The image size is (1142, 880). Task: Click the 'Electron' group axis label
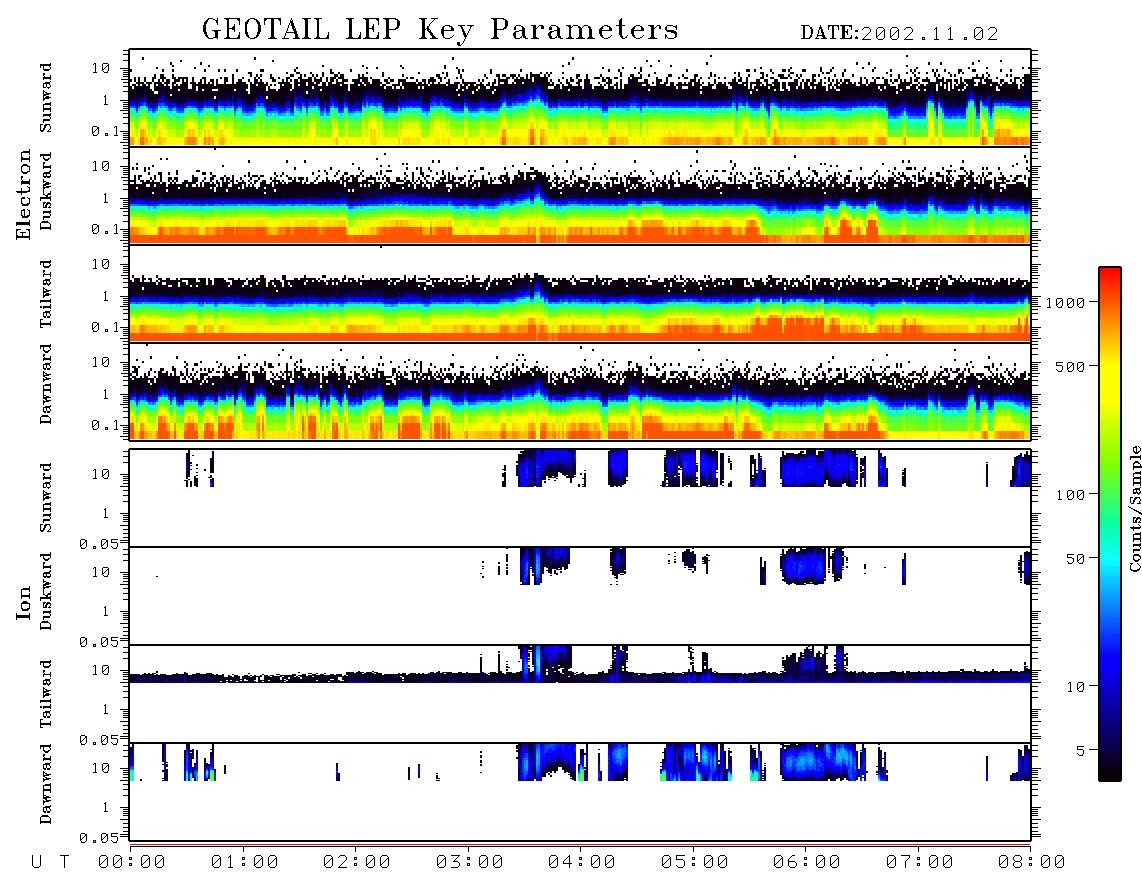[24, 194]
